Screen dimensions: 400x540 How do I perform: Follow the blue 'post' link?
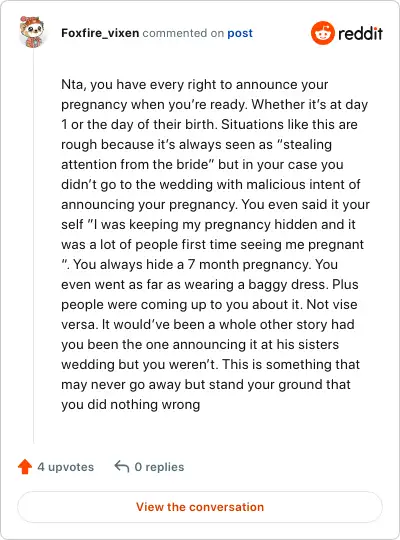[240, 33]
